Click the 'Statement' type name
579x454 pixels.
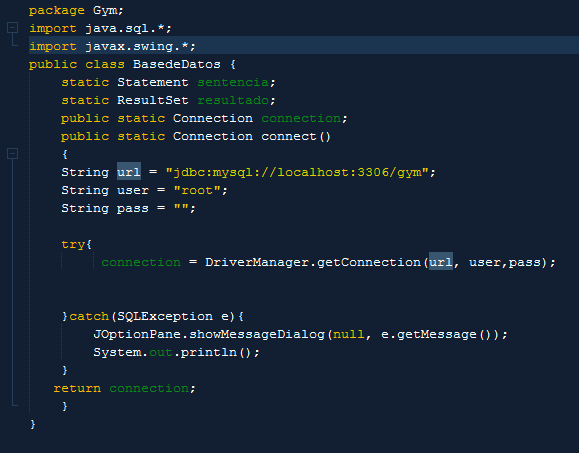click(x=153, y=82)
